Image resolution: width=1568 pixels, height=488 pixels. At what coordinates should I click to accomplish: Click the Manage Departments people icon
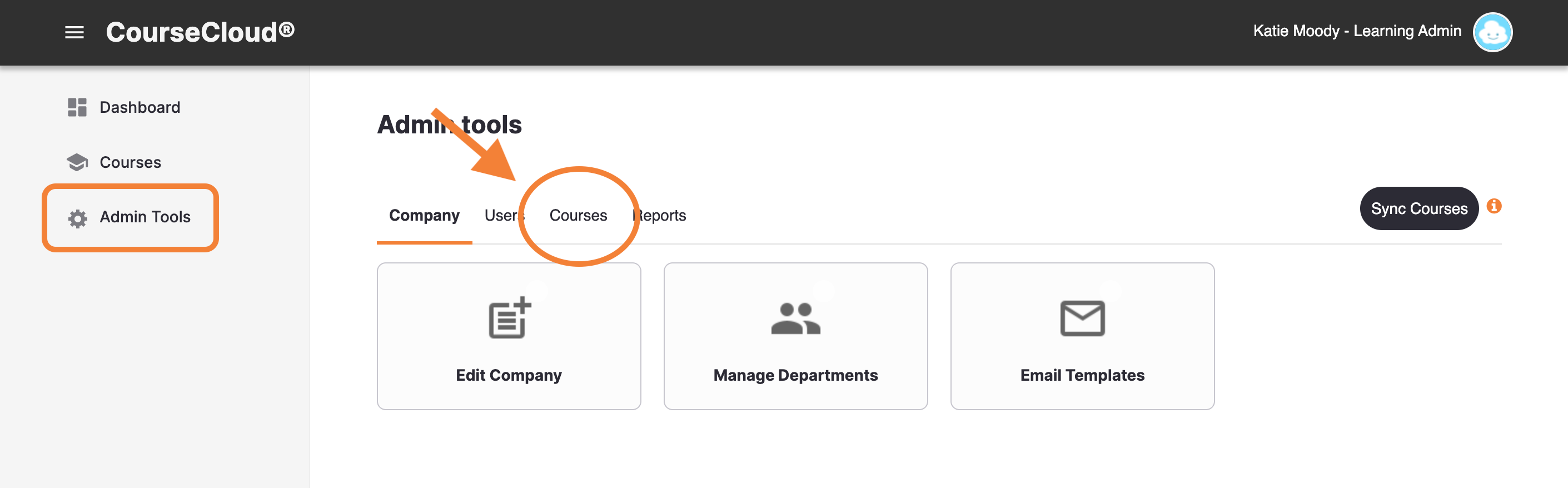coord(795,318)
